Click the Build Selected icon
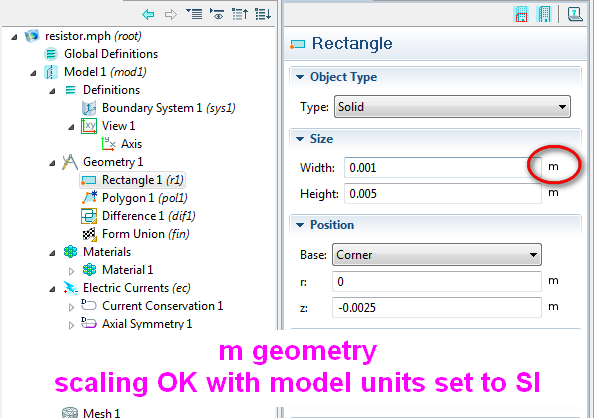The image size is (594, 418). 521,14
